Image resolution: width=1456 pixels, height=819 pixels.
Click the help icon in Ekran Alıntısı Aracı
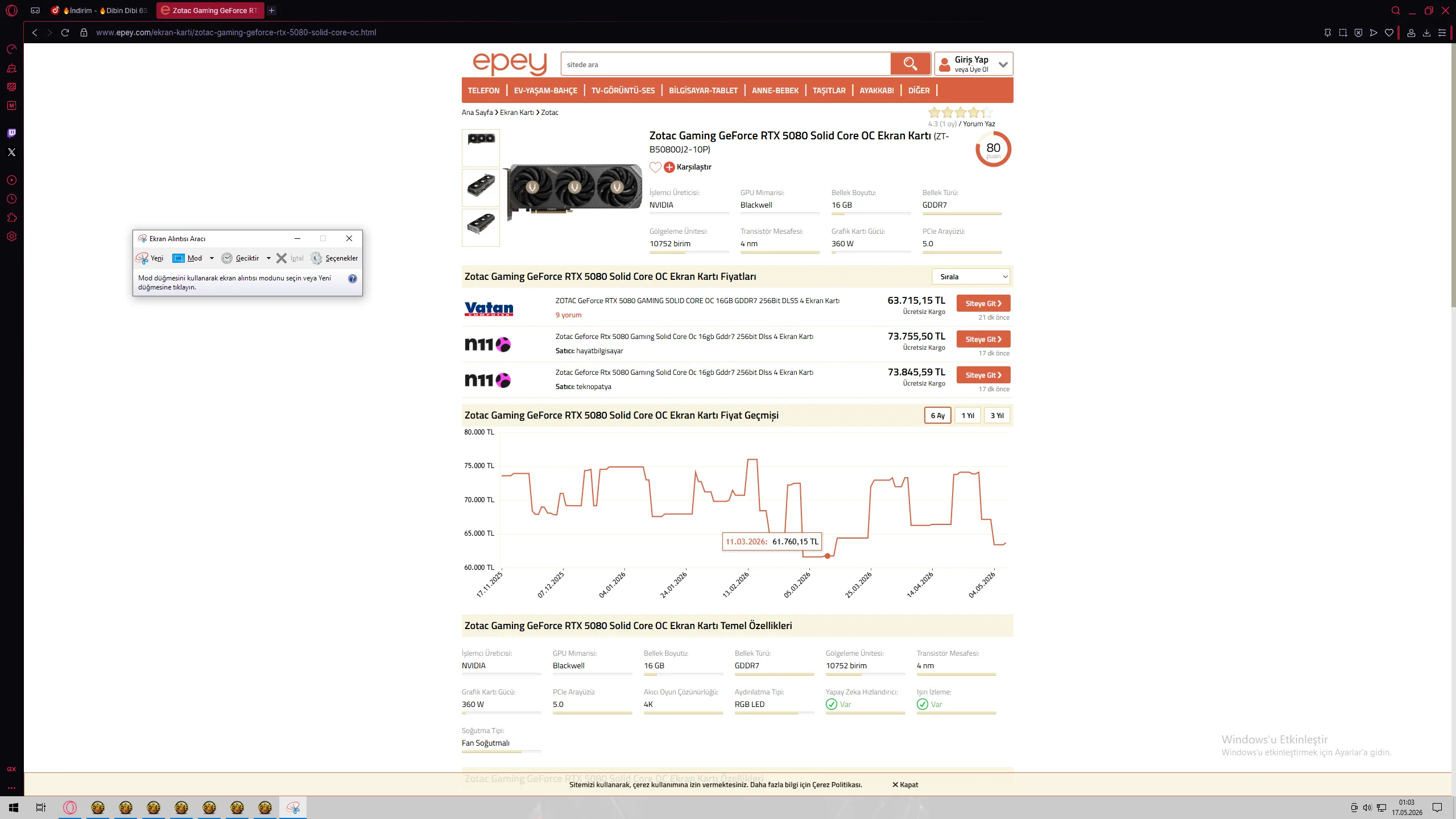353,279
